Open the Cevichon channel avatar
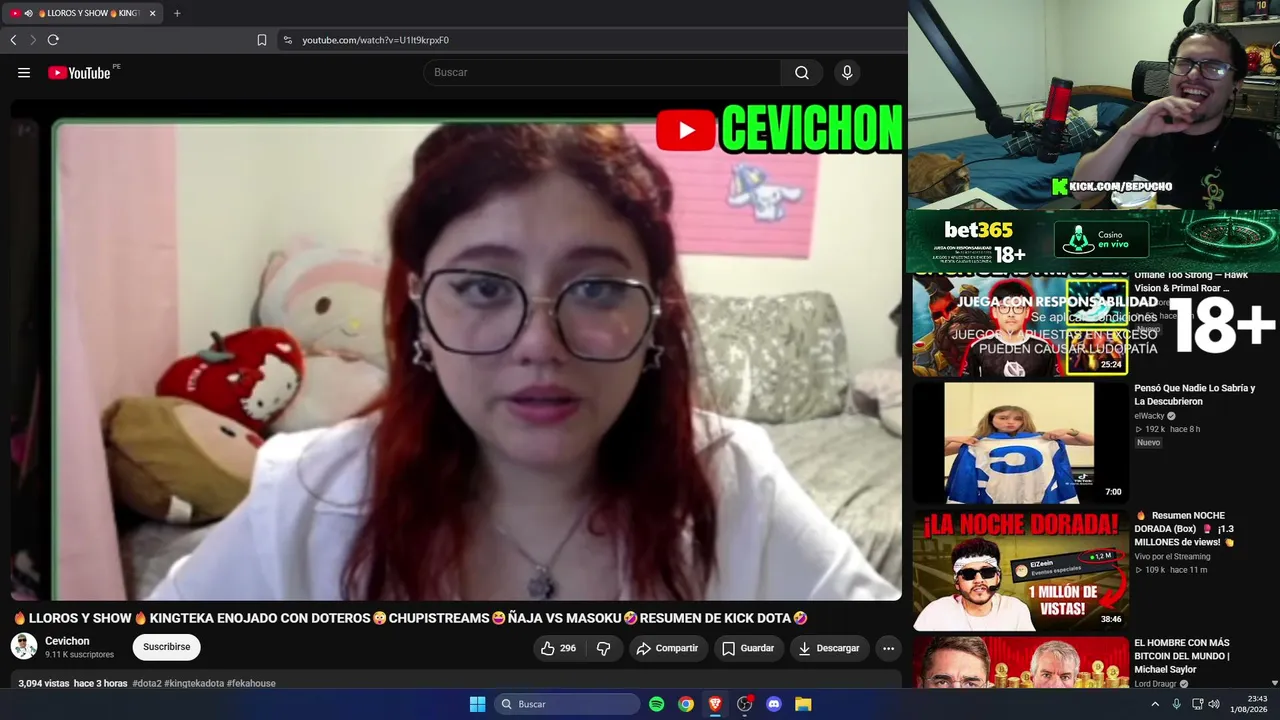This screenshot has width=1280, height=720. click(24, 646)
